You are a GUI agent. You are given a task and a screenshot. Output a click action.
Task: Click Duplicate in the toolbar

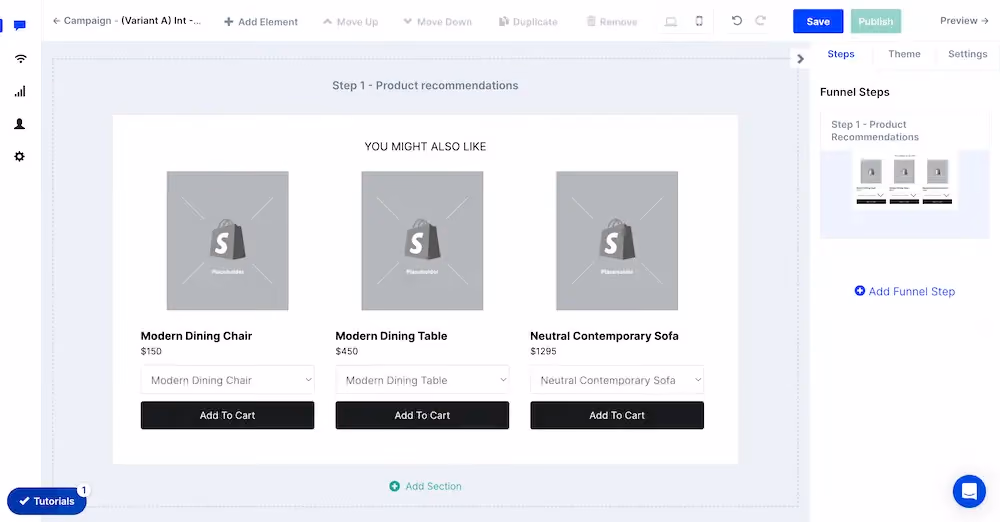coord(528,22)
